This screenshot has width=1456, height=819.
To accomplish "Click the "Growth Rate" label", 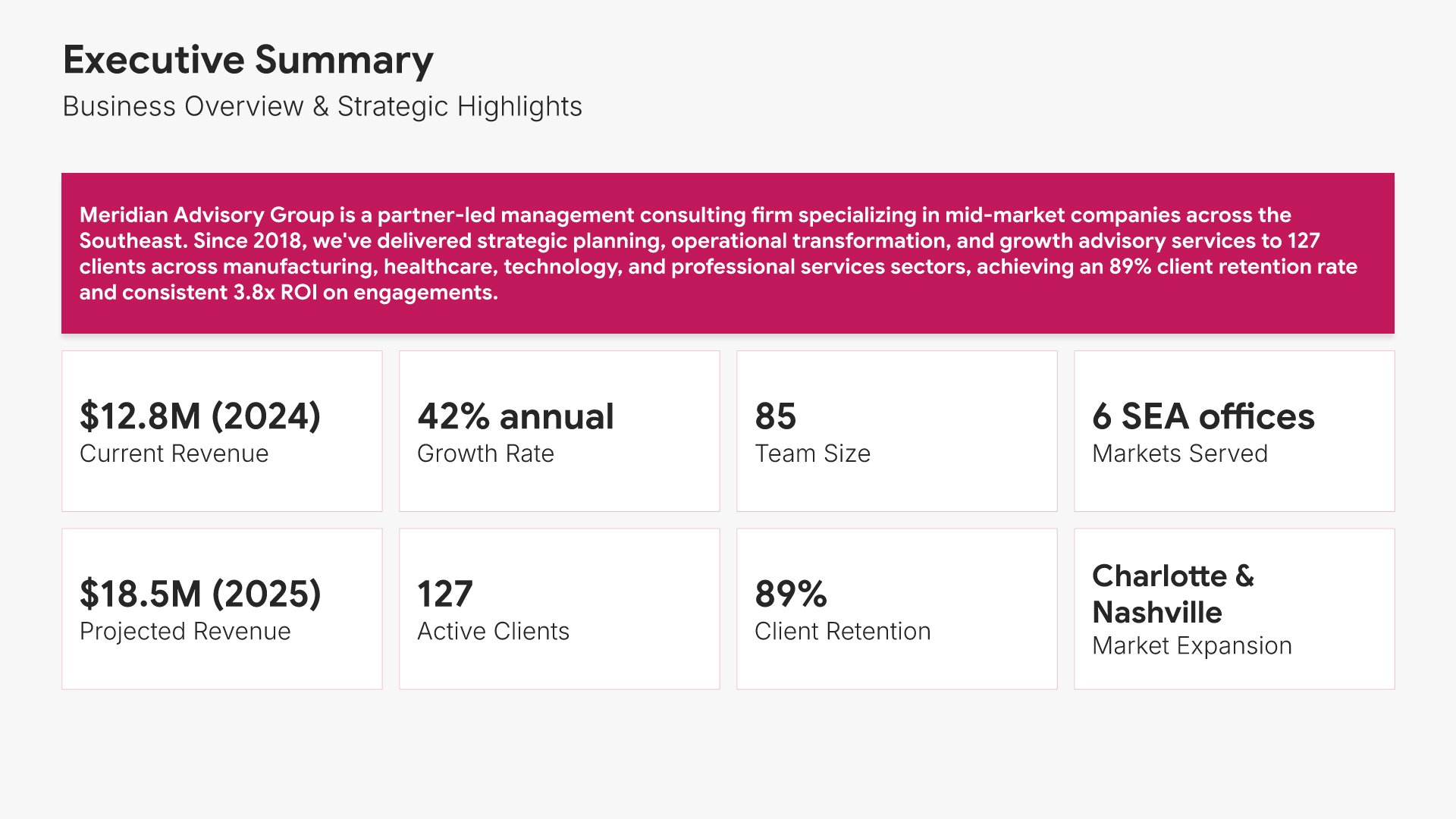I will tap(485, 453).
